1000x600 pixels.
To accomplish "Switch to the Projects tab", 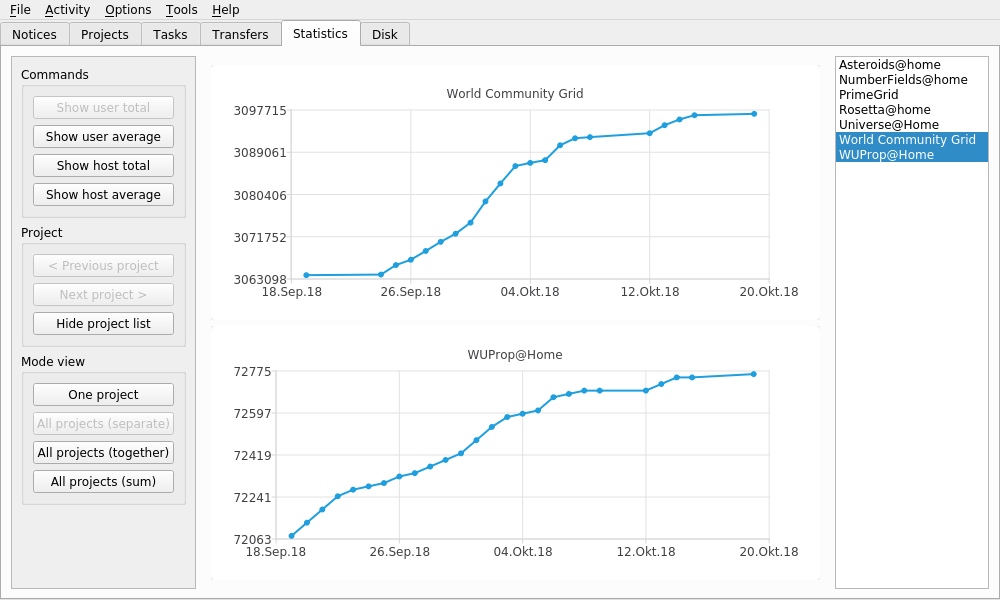I will point(105,34).
